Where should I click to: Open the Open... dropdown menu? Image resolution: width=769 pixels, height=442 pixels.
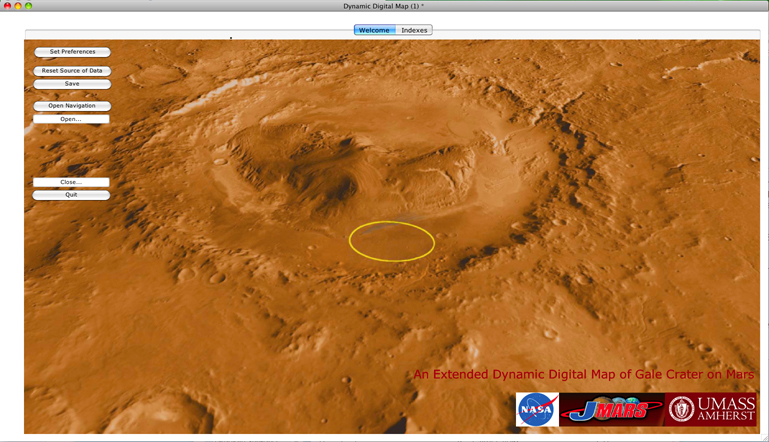click(x=71, y=119)
